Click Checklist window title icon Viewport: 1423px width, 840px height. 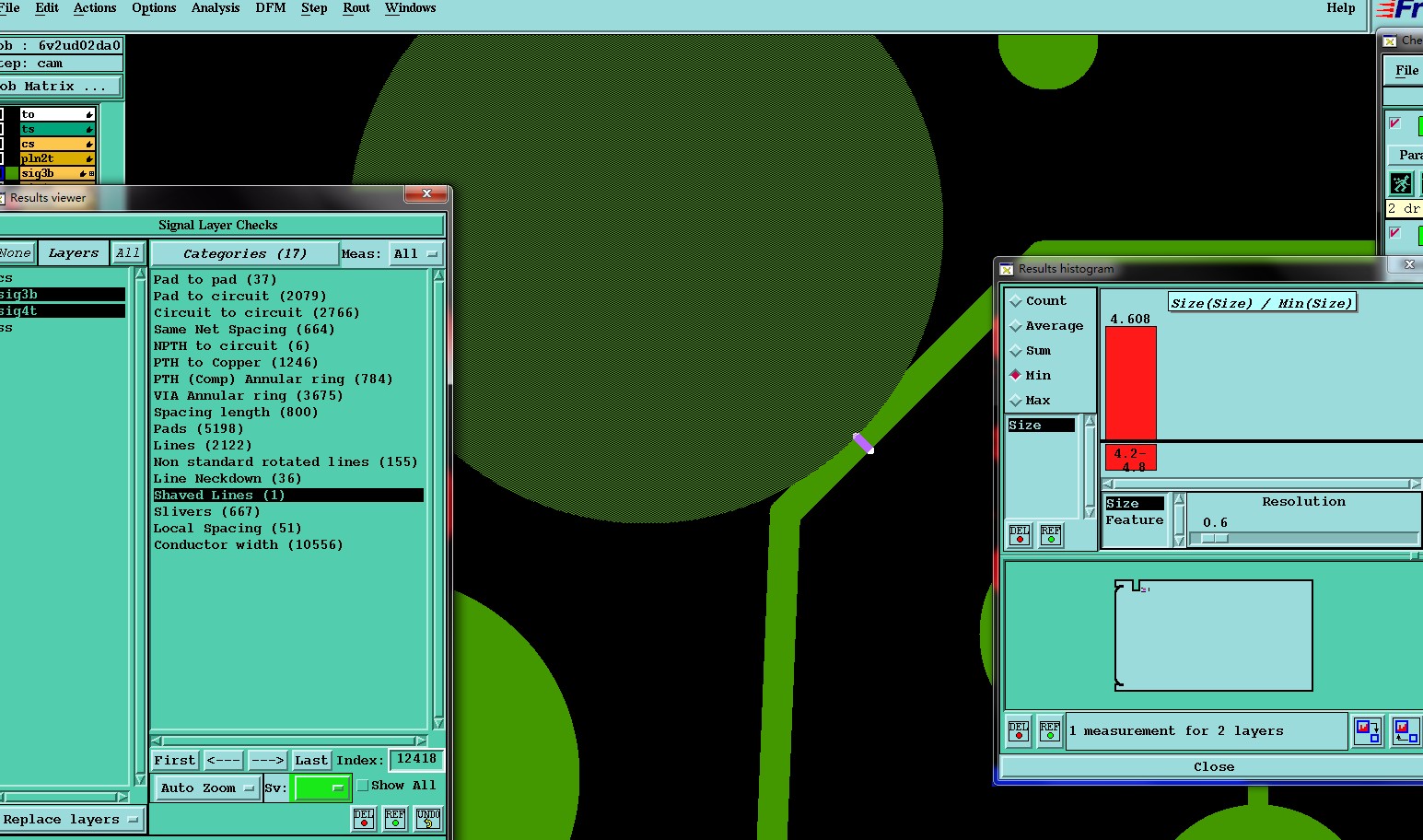(1390, 41)
